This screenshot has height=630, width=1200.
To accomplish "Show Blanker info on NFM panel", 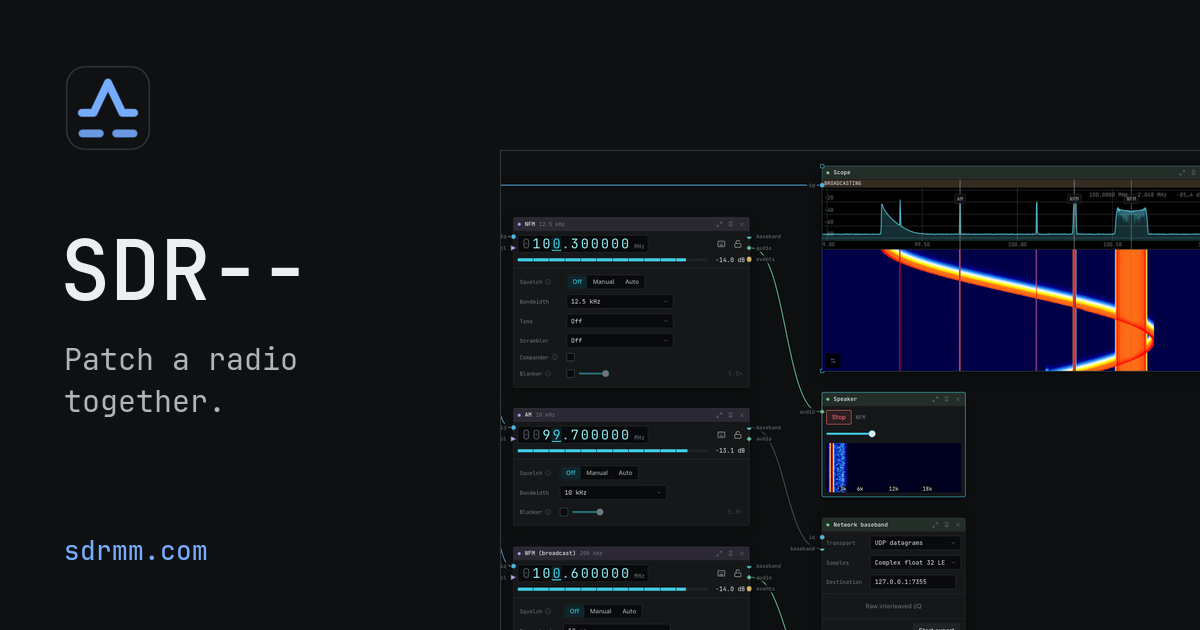I will click(x=548, y=374).
